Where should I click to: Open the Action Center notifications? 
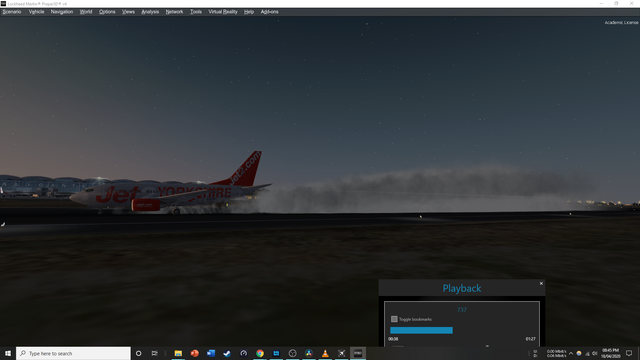[629, 353]
